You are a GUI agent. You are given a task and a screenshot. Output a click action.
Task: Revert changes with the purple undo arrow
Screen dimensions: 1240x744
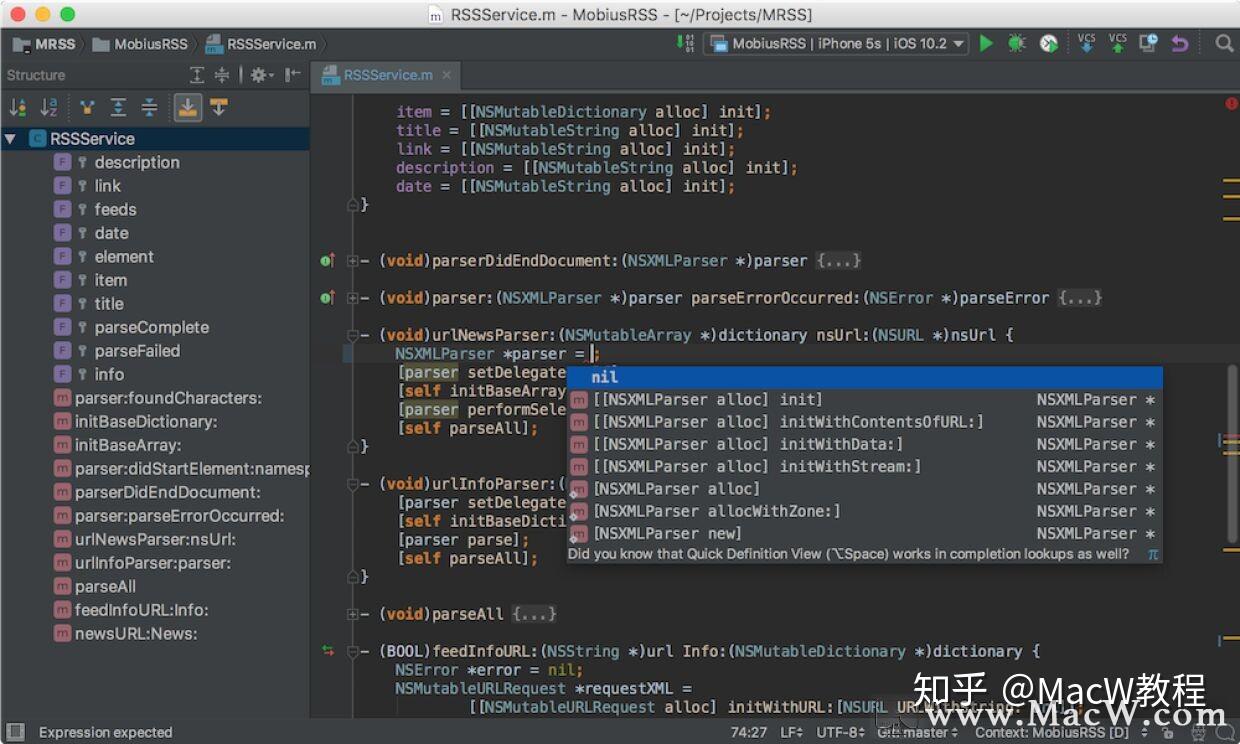(1180, 43)
